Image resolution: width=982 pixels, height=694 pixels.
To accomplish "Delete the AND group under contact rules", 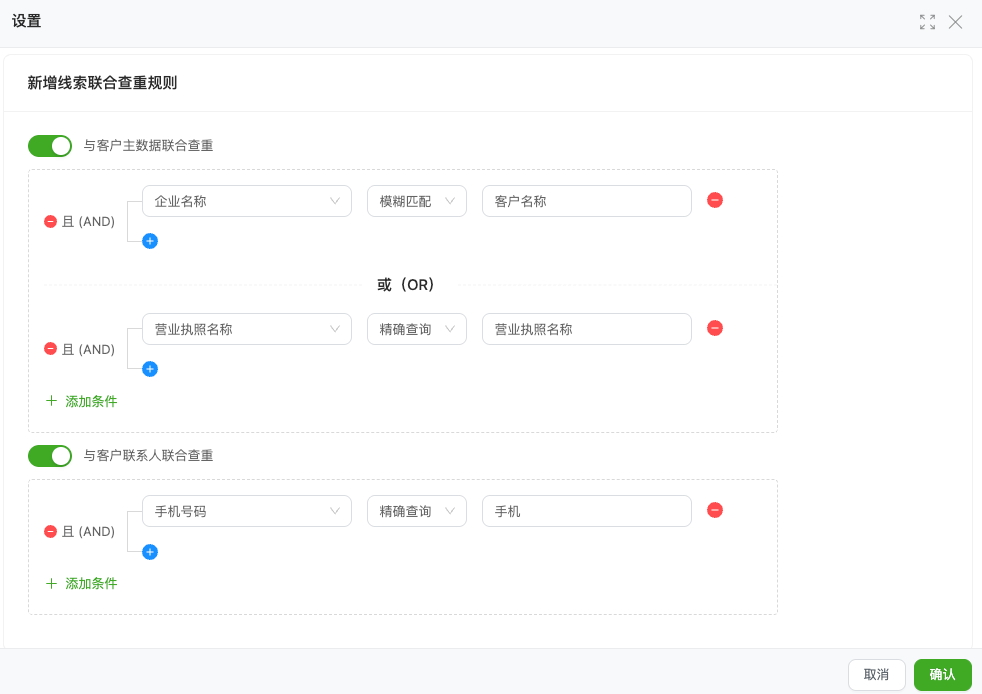I will coord(51,532).
